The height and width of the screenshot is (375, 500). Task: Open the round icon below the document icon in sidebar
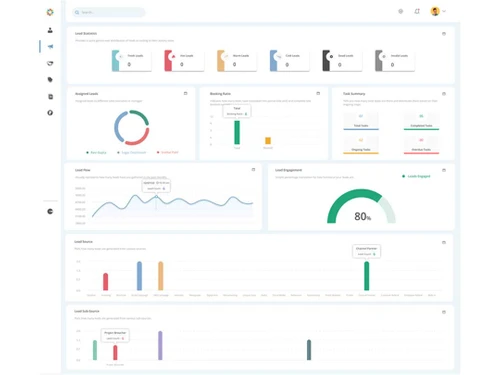pos(50,113)
